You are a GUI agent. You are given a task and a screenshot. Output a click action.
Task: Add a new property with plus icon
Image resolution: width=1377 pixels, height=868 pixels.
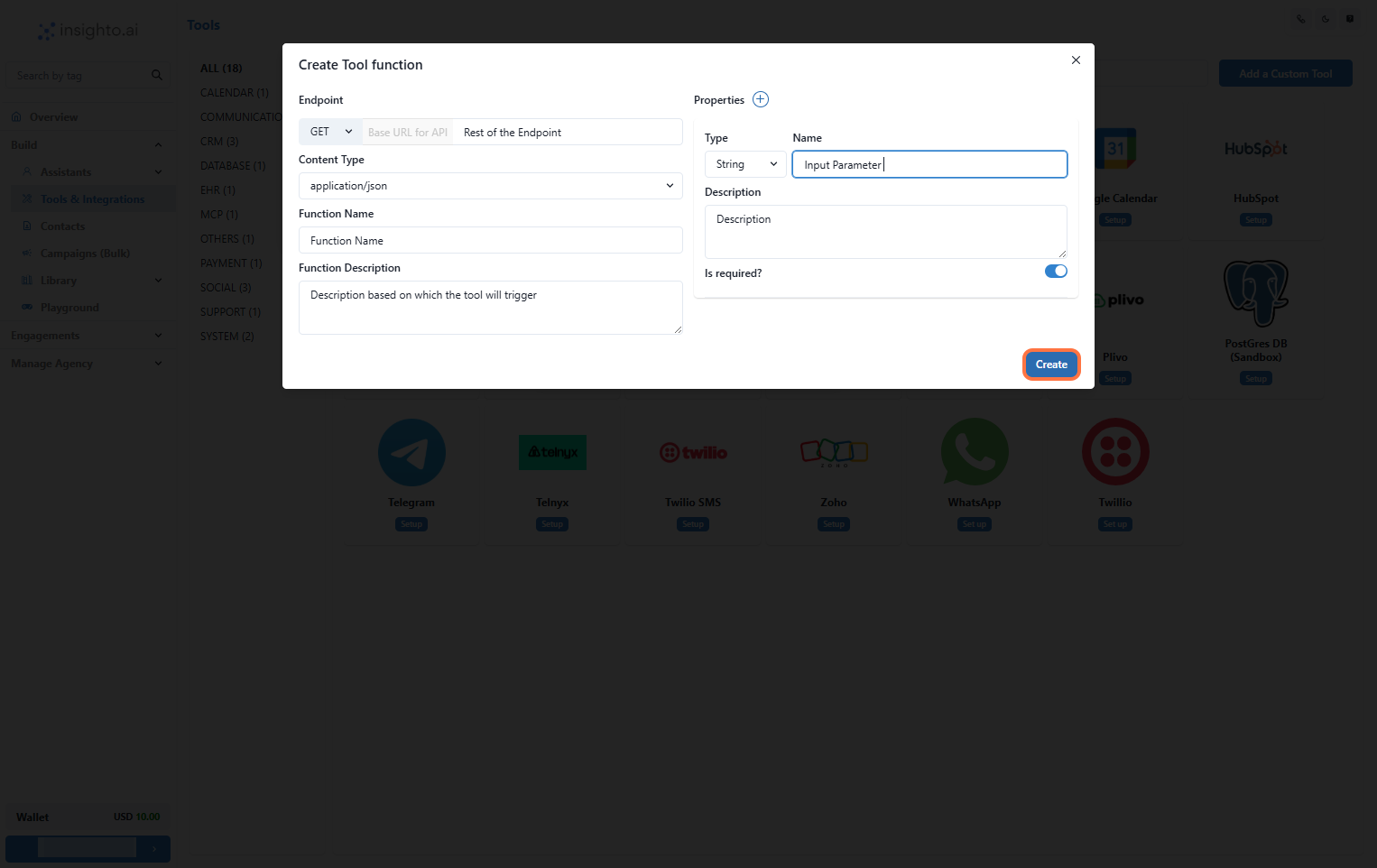click(761, 99)
